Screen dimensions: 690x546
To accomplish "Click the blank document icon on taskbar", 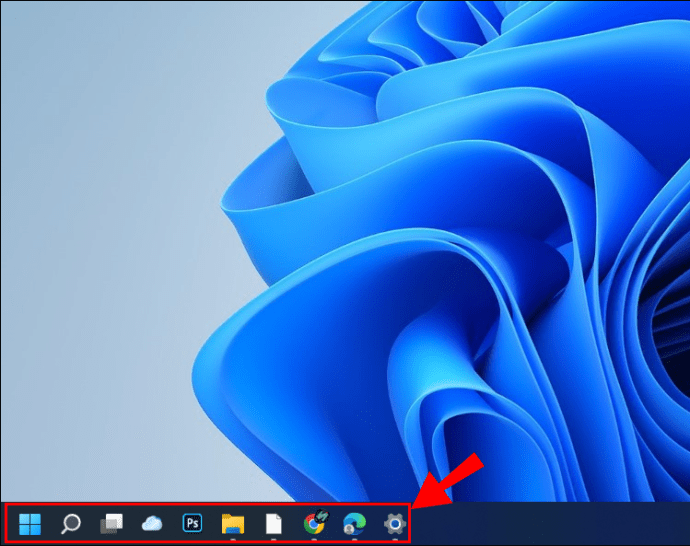I will coord(273,523).
